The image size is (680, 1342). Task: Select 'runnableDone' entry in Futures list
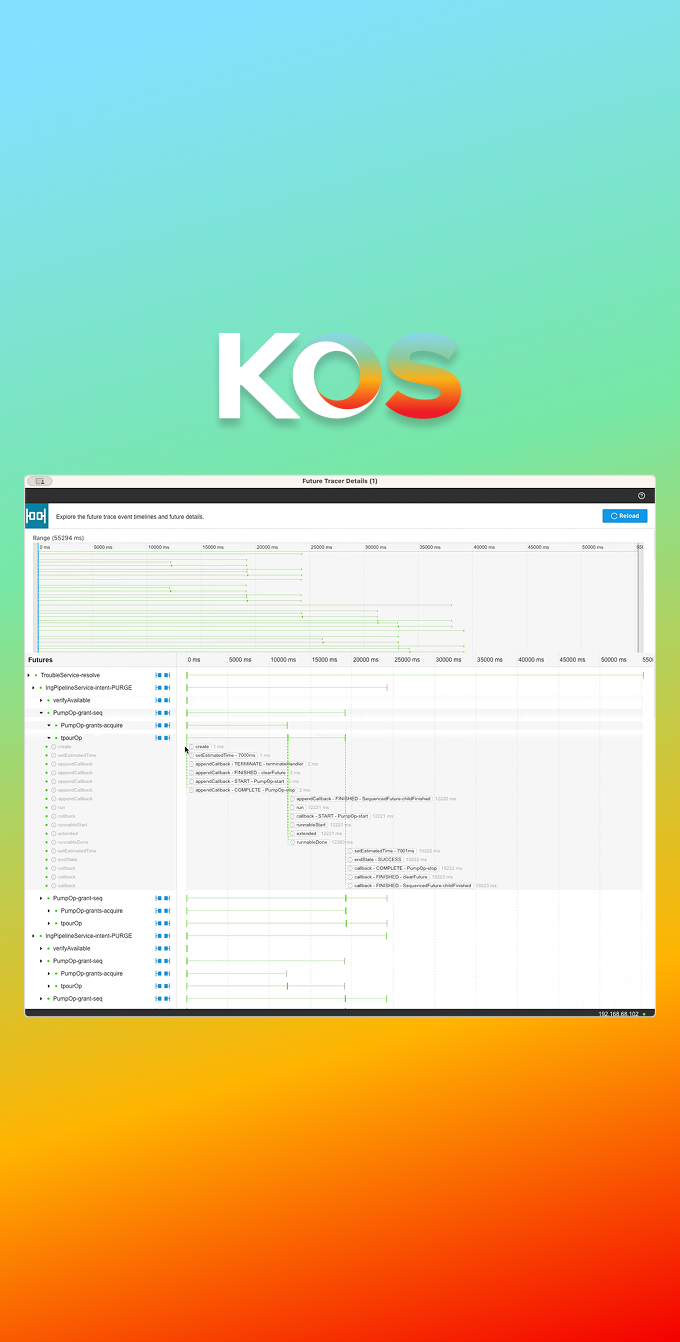point(73,842)
